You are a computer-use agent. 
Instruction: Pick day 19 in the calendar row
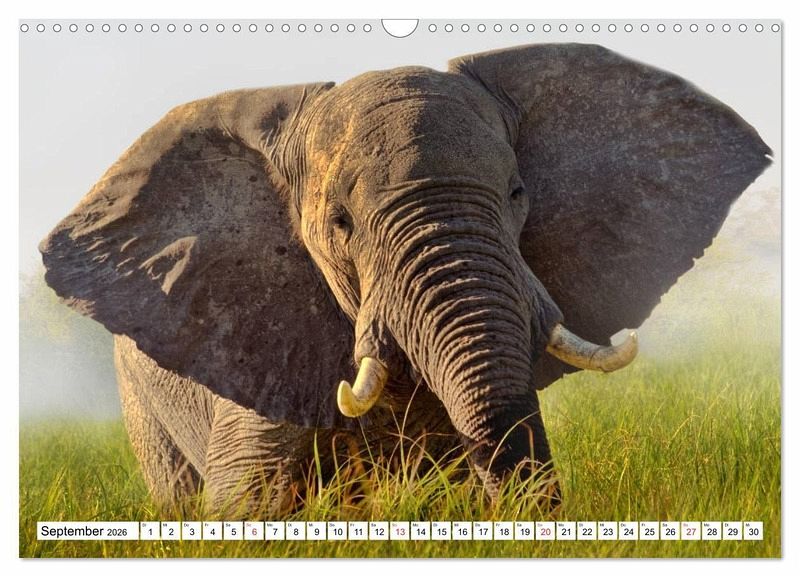pyautogui.click(x=525, y=531)
